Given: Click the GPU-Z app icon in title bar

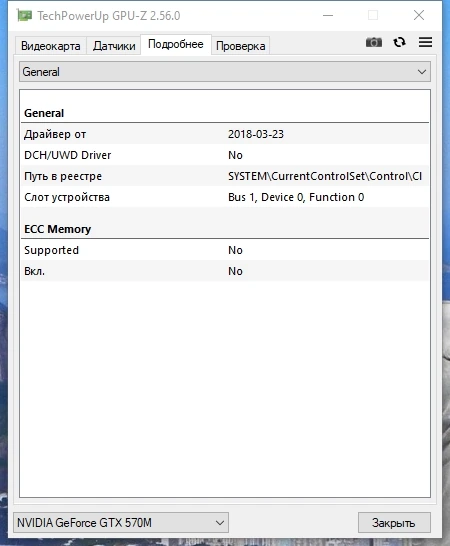Looking at the screenshot, I should click(24, 15).
